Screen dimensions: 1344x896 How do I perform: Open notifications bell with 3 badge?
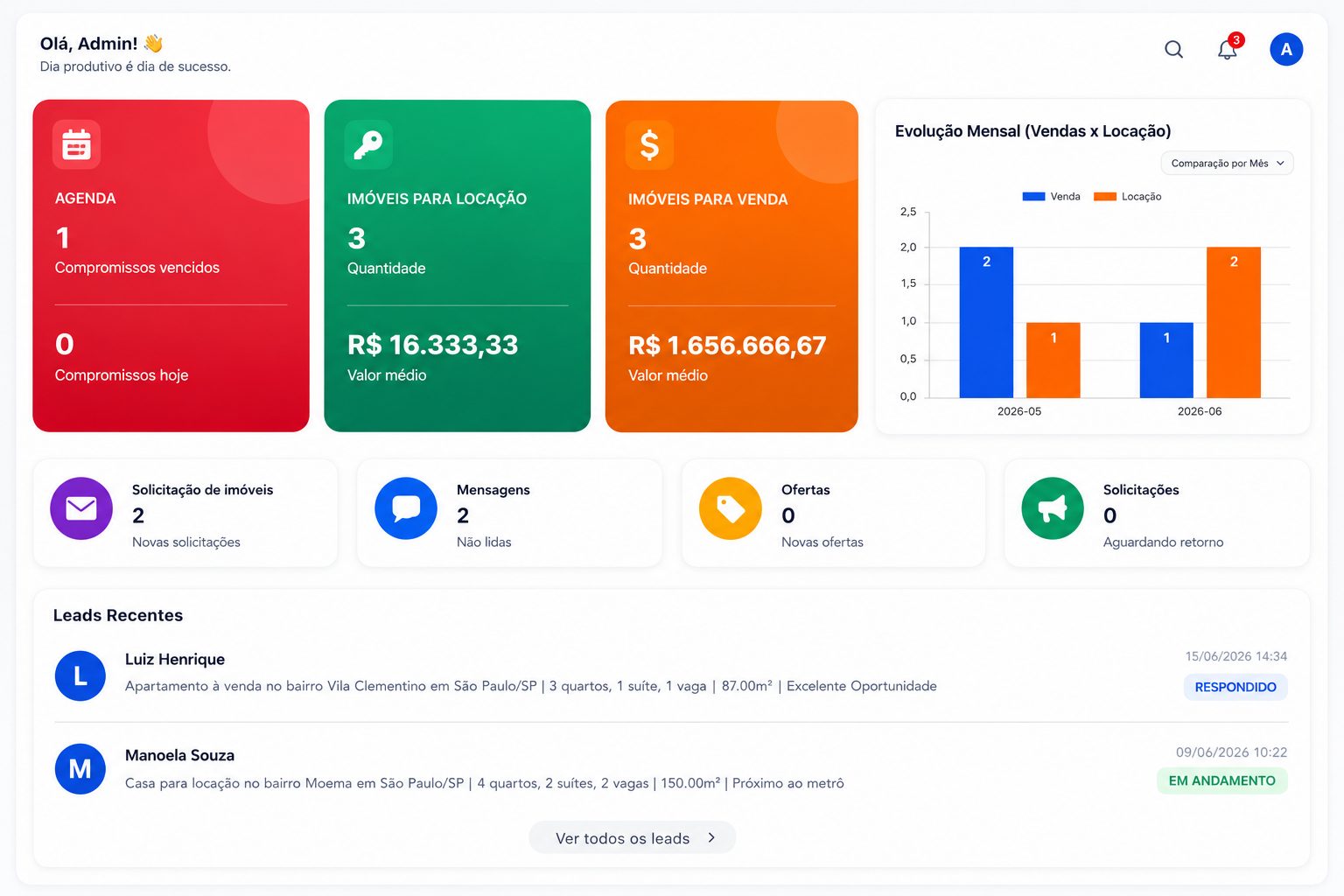coord(1228,48)
